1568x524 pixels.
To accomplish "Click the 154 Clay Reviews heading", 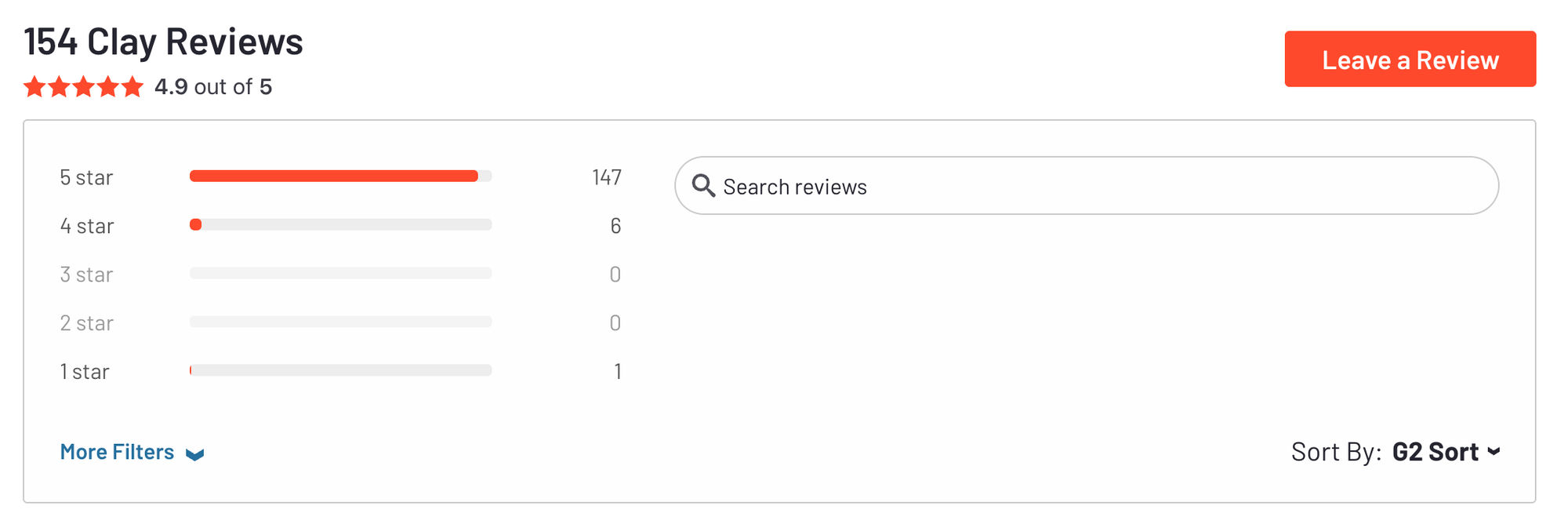I will [163, 42].
